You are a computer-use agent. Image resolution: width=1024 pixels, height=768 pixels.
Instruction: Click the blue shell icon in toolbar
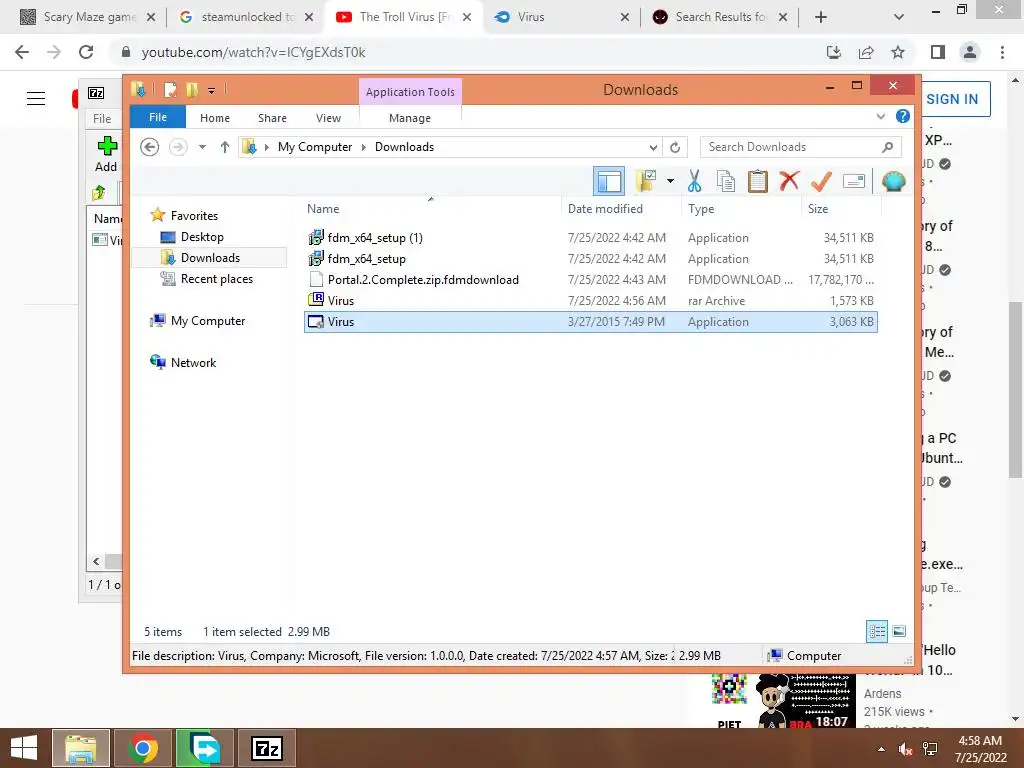[x=893, y=181]
